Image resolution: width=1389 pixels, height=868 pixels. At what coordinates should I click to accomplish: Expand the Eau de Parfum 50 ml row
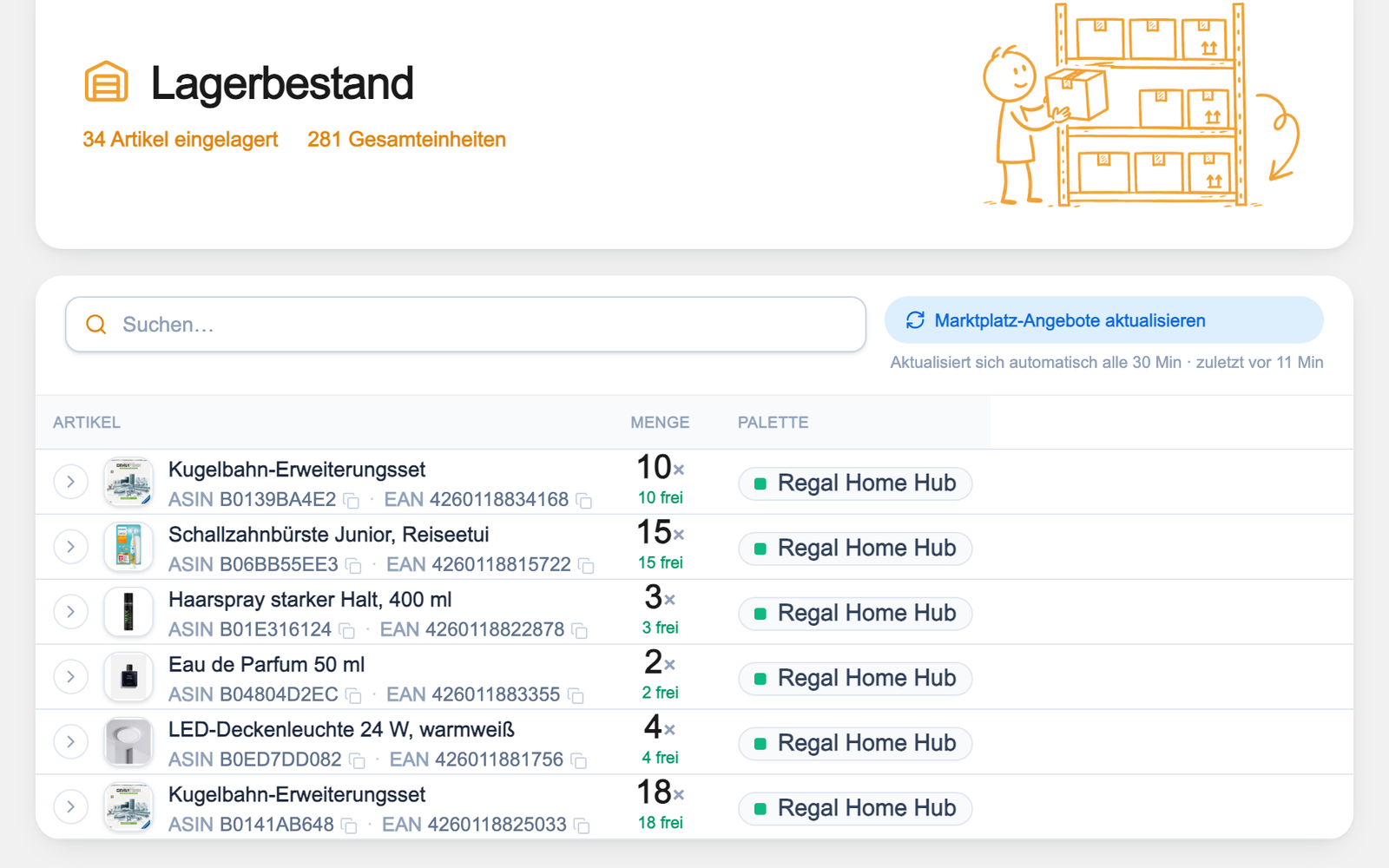point(71,677)
